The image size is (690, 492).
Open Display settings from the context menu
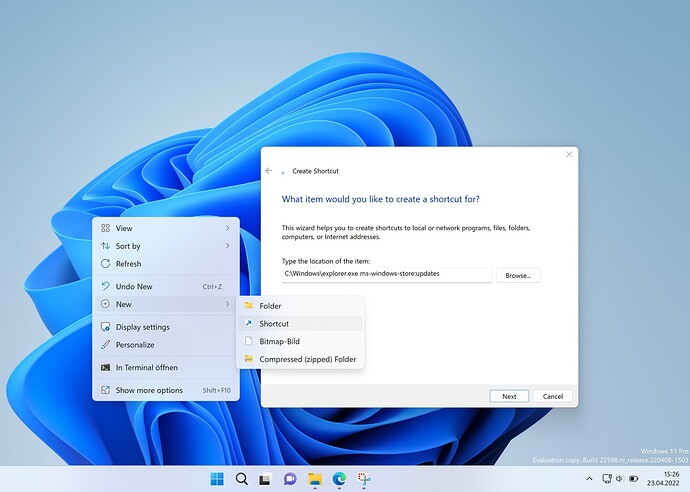click(x=142, y=327)
